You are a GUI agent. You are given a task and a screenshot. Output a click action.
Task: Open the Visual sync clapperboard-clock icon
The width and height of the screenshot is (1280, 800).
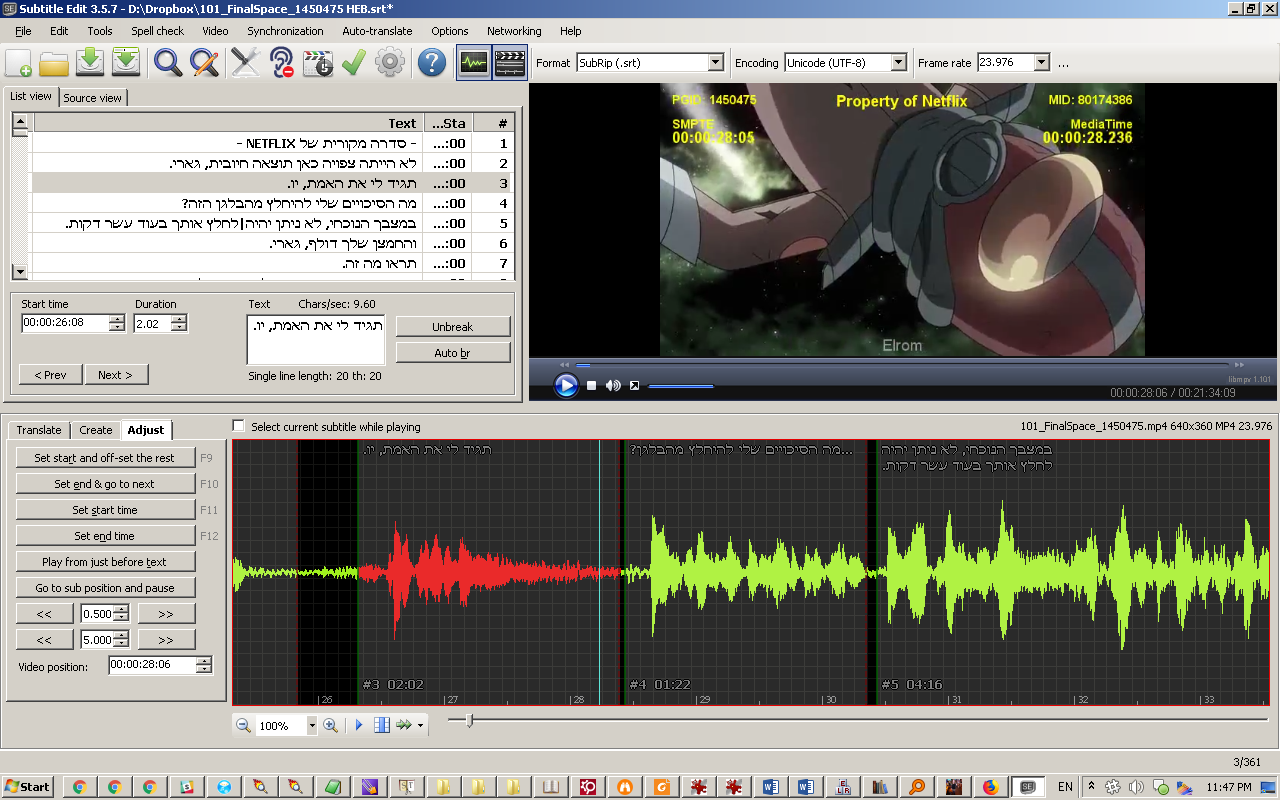click(x=318, y=62)
